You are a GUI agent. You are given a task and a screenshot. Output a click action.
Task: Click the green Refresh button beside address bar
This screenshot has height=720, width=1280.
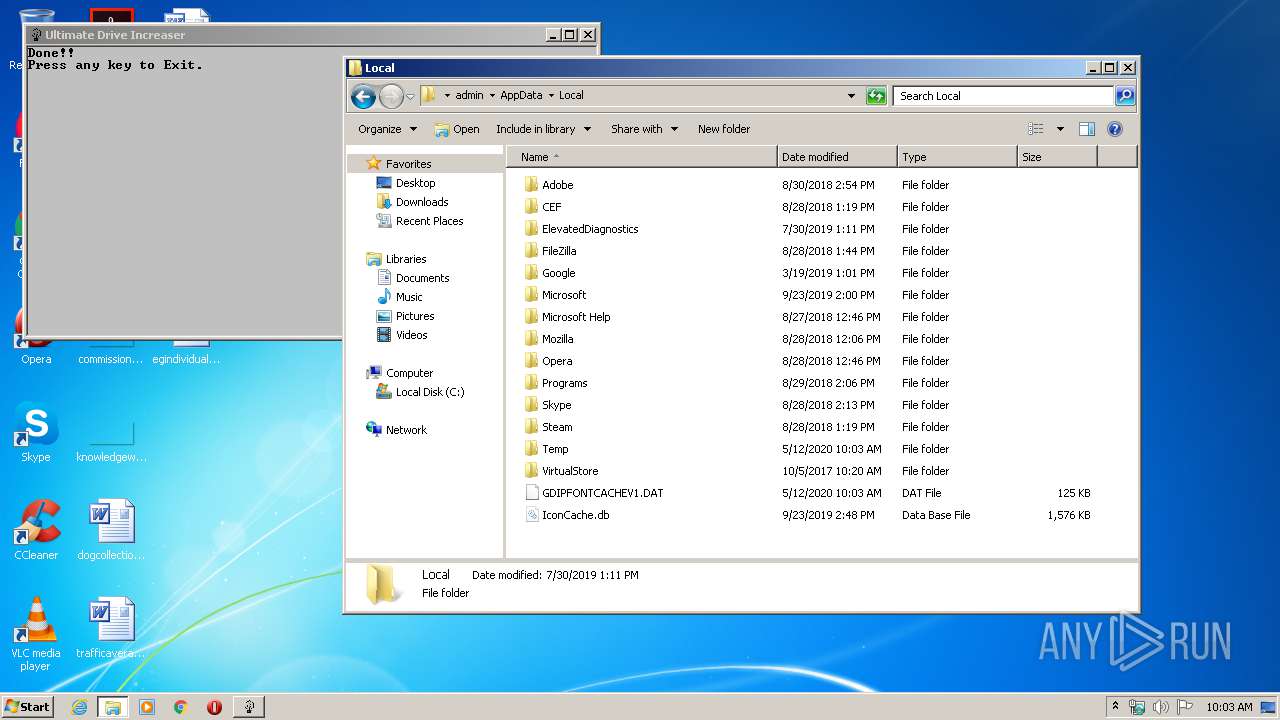[876, 96]
